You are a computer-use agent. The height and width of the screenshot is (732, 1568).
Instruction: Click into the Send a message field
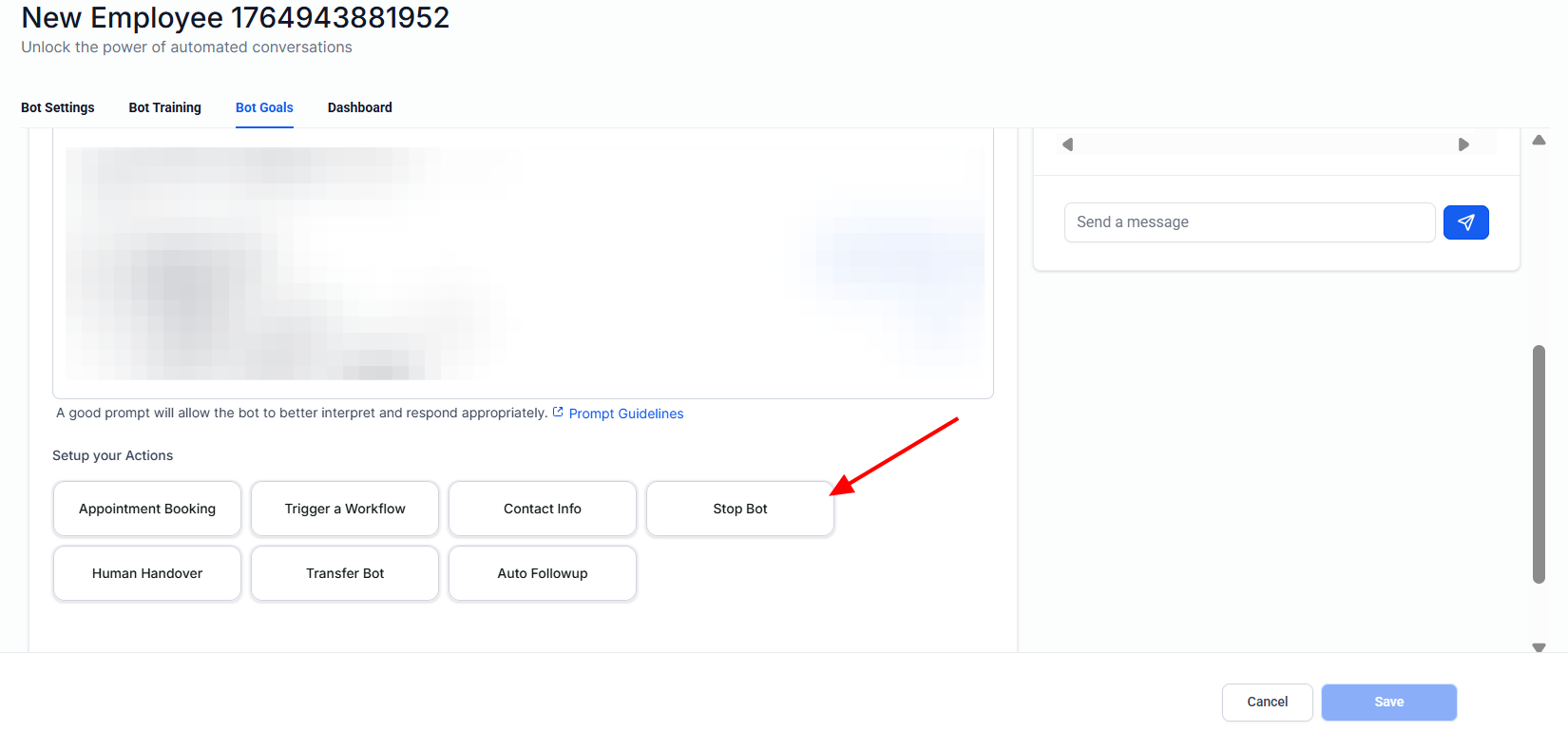pos(1249,222)
